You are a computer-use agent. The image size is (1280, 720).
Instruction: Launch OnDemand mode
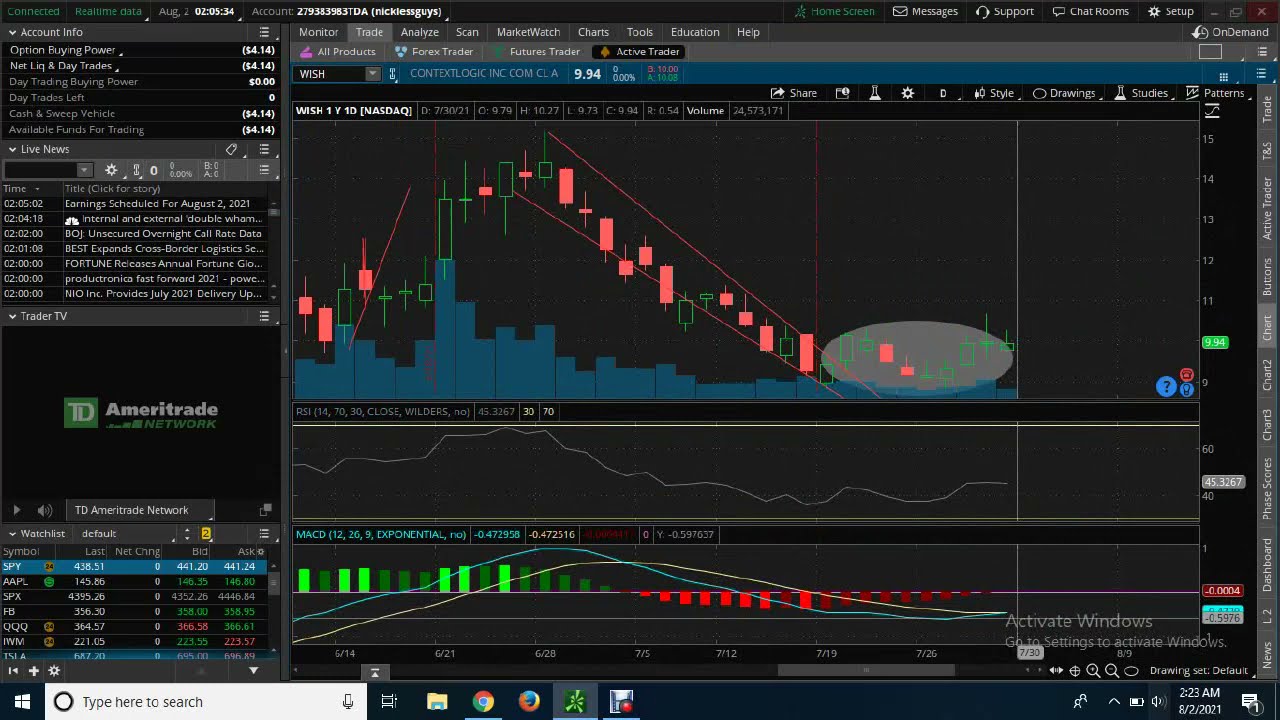[x=1231, y=32]
